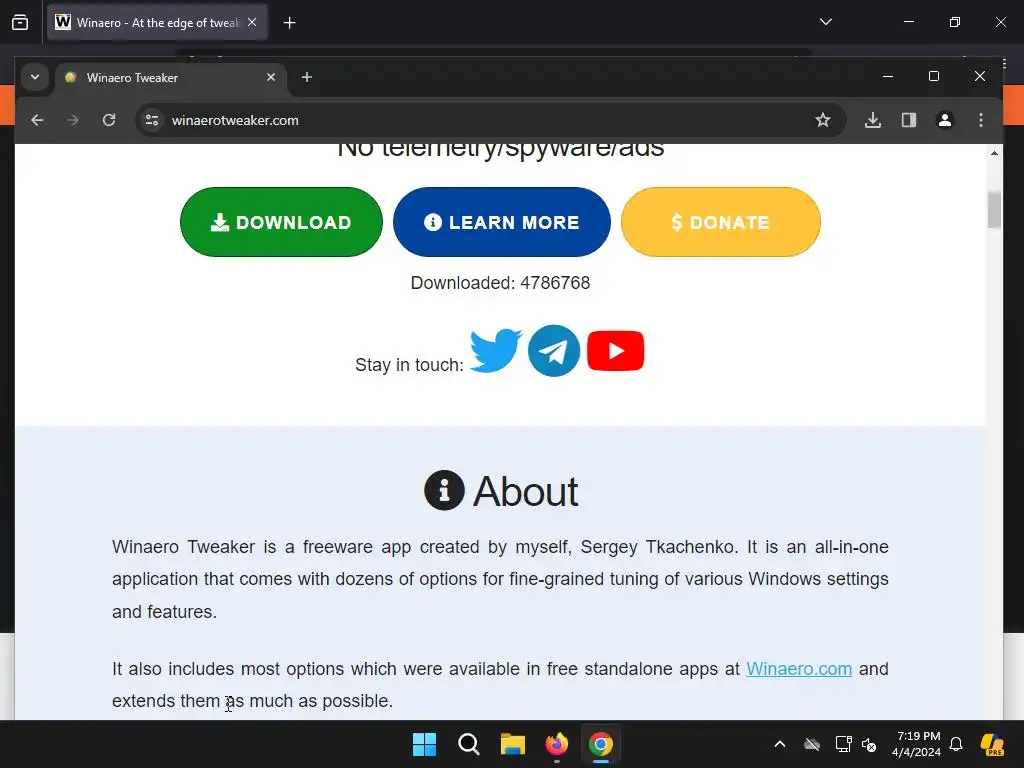Viewport: 1024px width, 768px height.
Task: Click the scrollbar up arrow
Action: click(x=994, y=153)
